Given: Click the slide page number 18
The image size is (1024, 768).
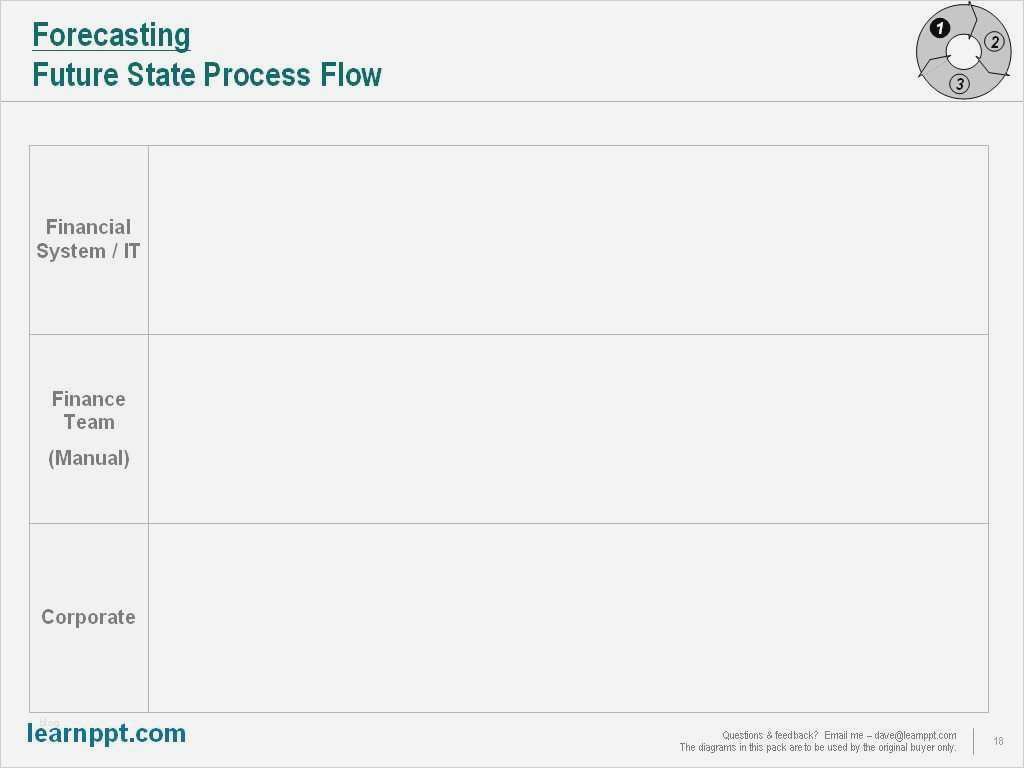Looking at the screenshot, I should pos(998,741).
